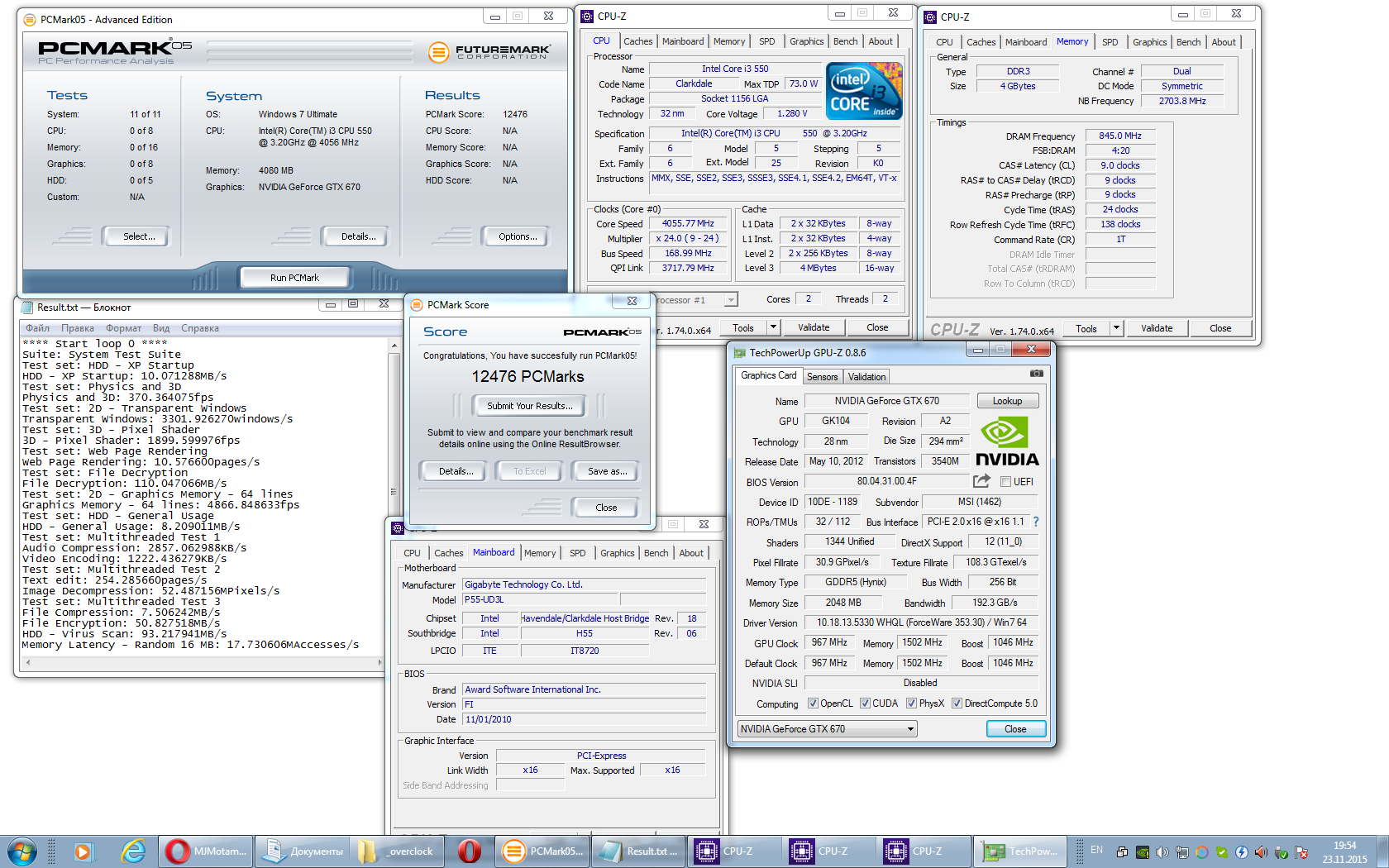Click Bench tab in top CPU-Z window
The height and width of the screenshot is (868, 1389).
(845, 41)
